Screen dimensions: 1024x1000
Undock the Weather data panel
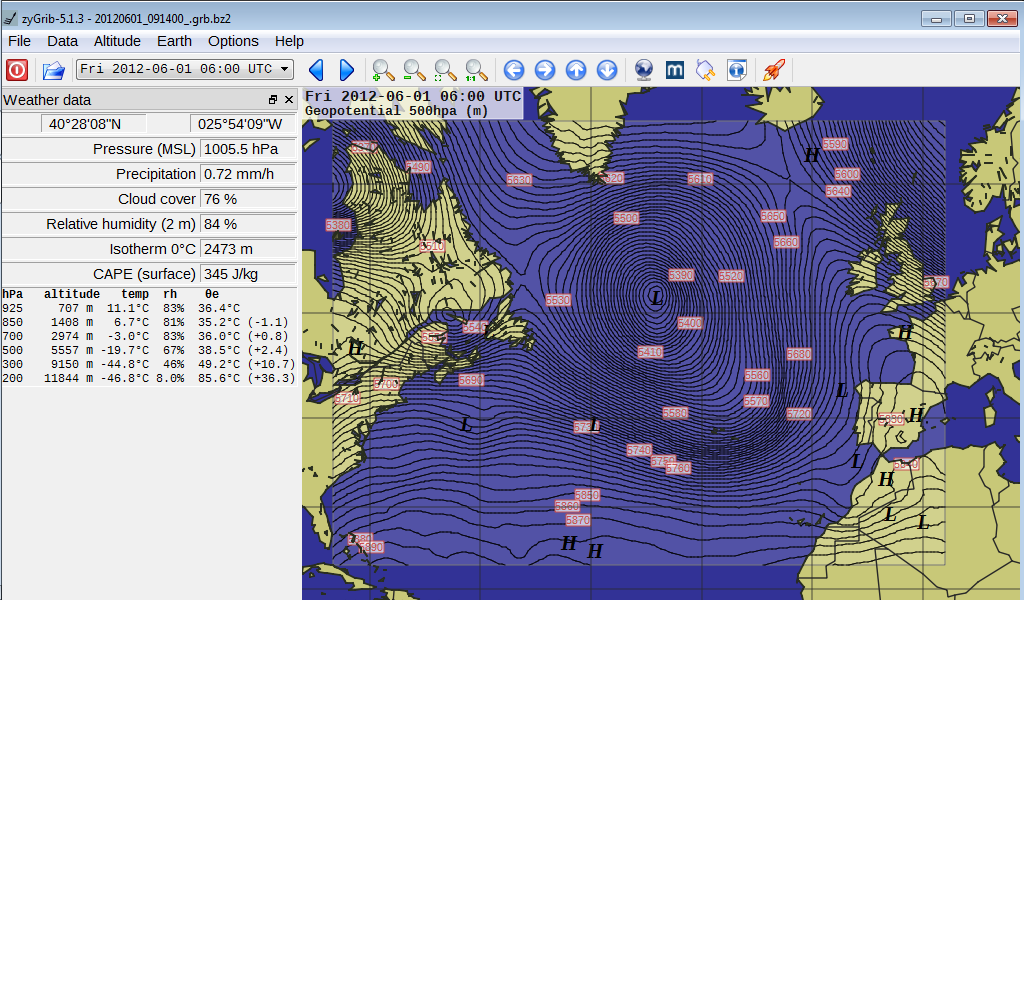coord(273,100)
